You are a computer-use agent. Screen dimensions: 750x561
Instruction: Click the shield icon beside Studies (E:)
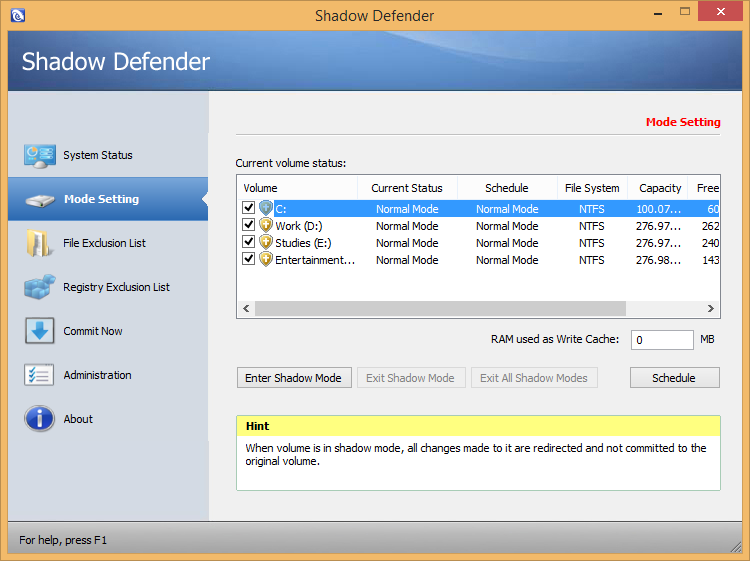point(266,242)
